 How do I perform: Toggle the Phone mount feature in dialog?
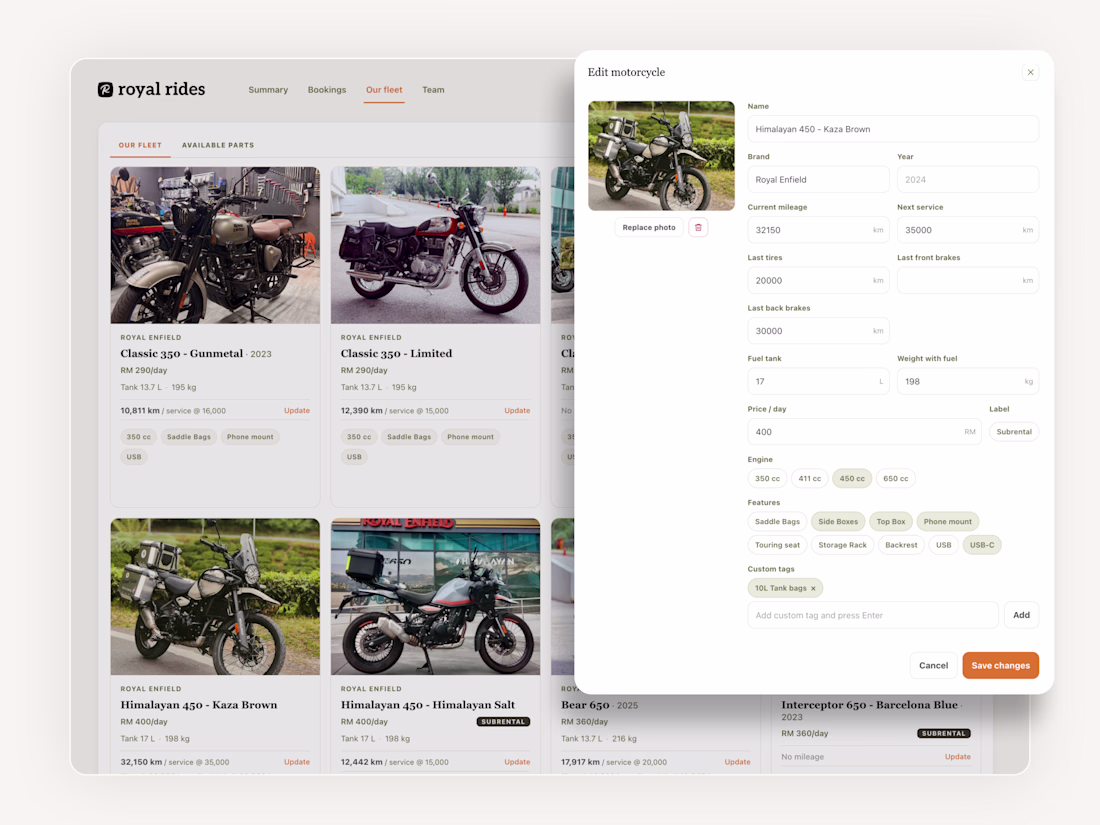pos(947,521)
